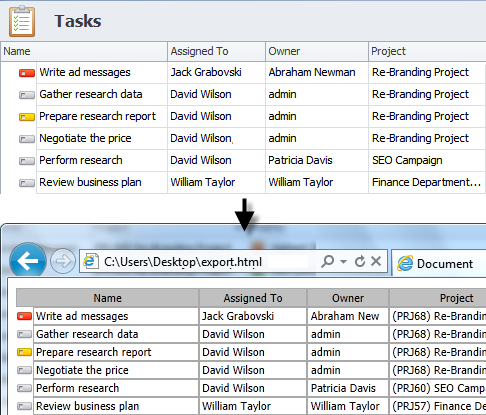This screenshot has height=415, width=486.
Task: Reload page with the refresh icon
Action: (360, 261)
